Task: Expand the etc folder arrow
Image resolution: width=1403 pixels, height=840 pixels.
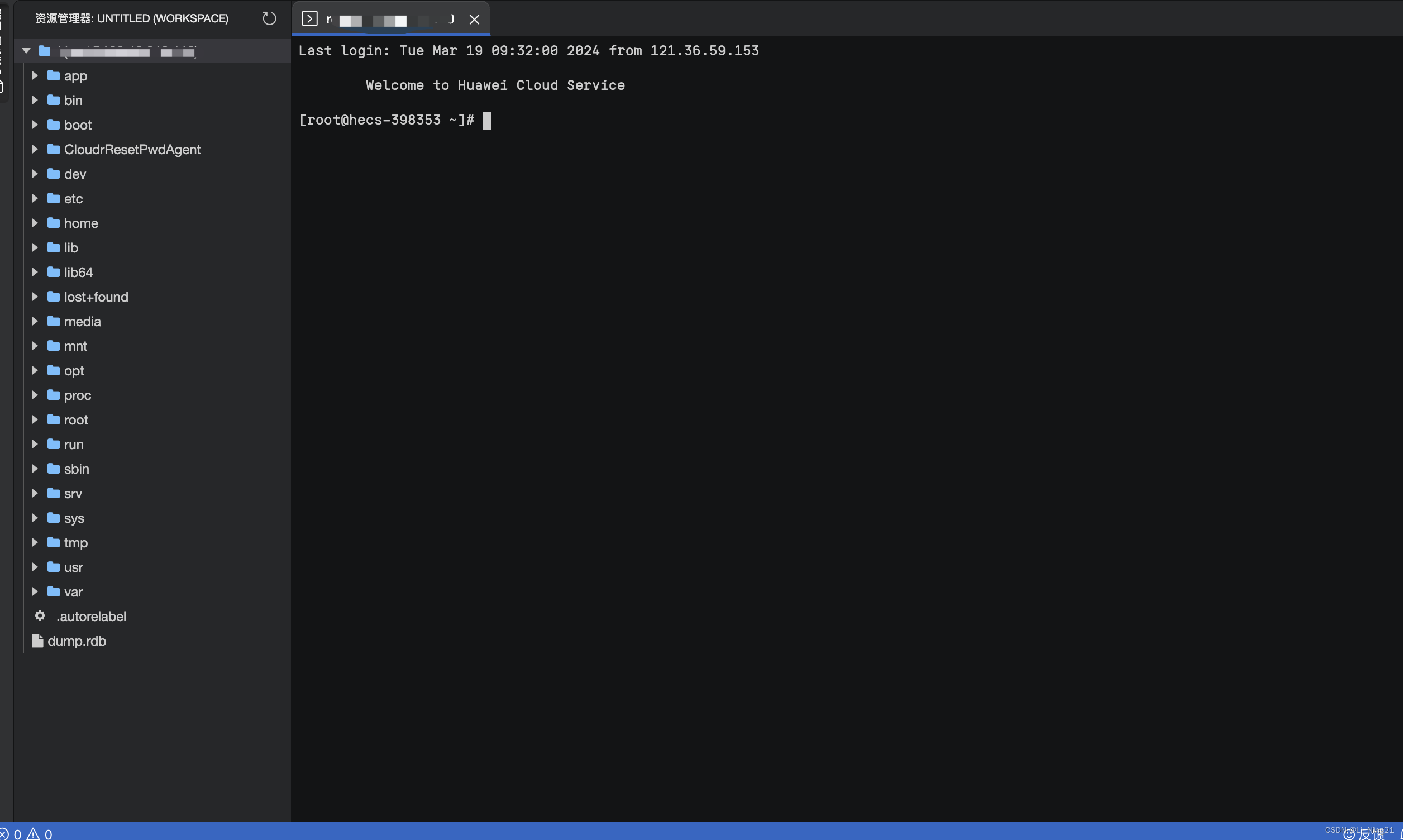Action: 35,199
